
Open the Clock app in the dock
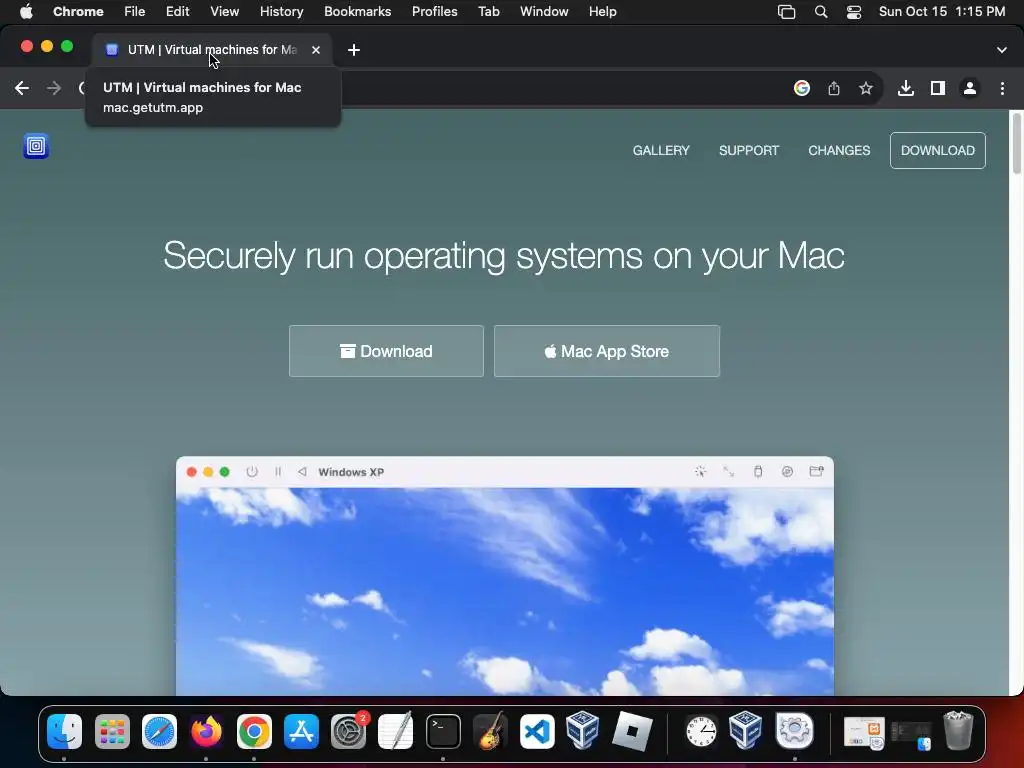(x=701, y=731)
